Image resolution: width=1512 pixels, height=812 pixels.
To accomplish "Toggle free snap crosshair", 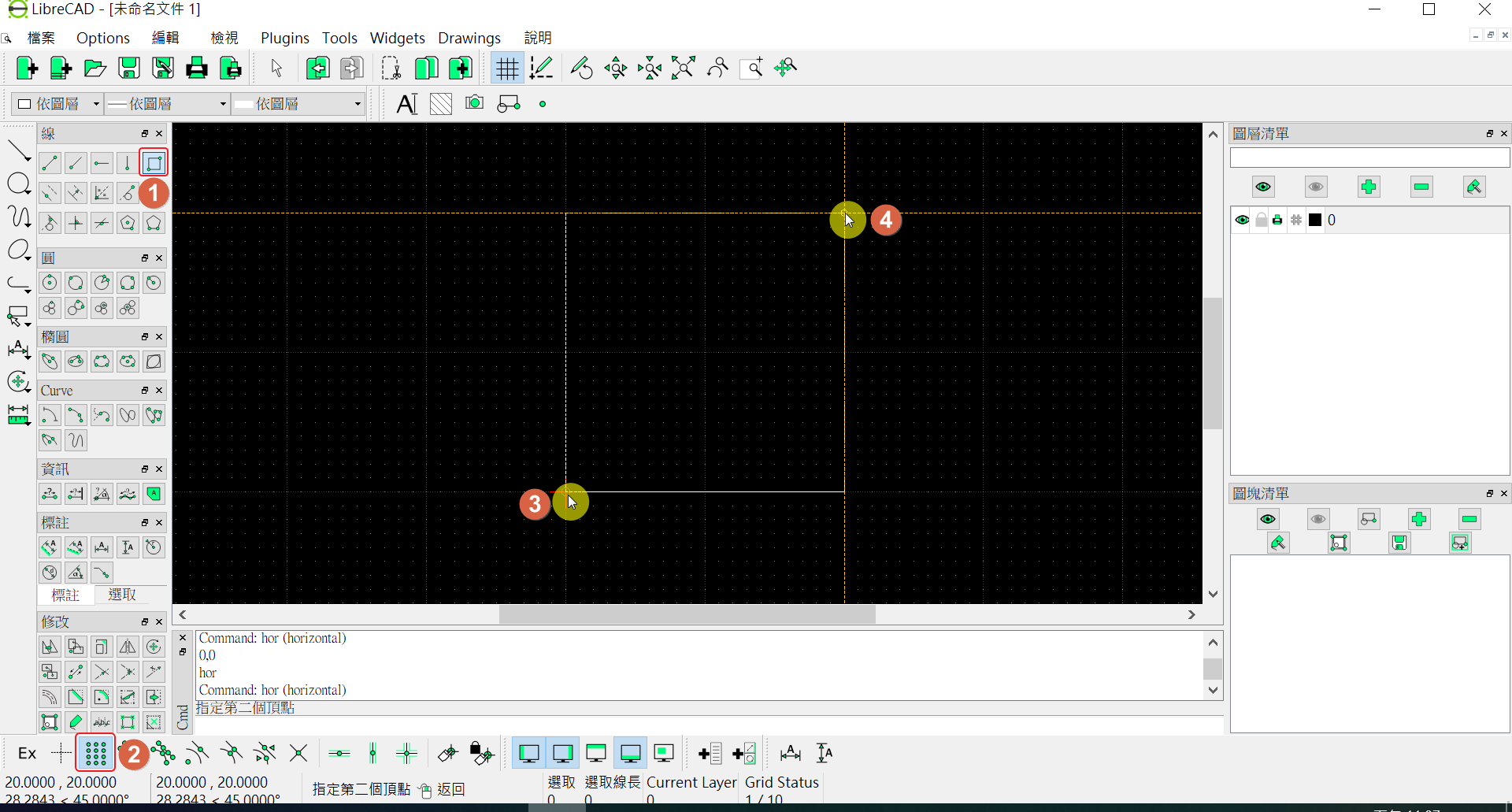I will pyautogui.click(x=61, y=753).
